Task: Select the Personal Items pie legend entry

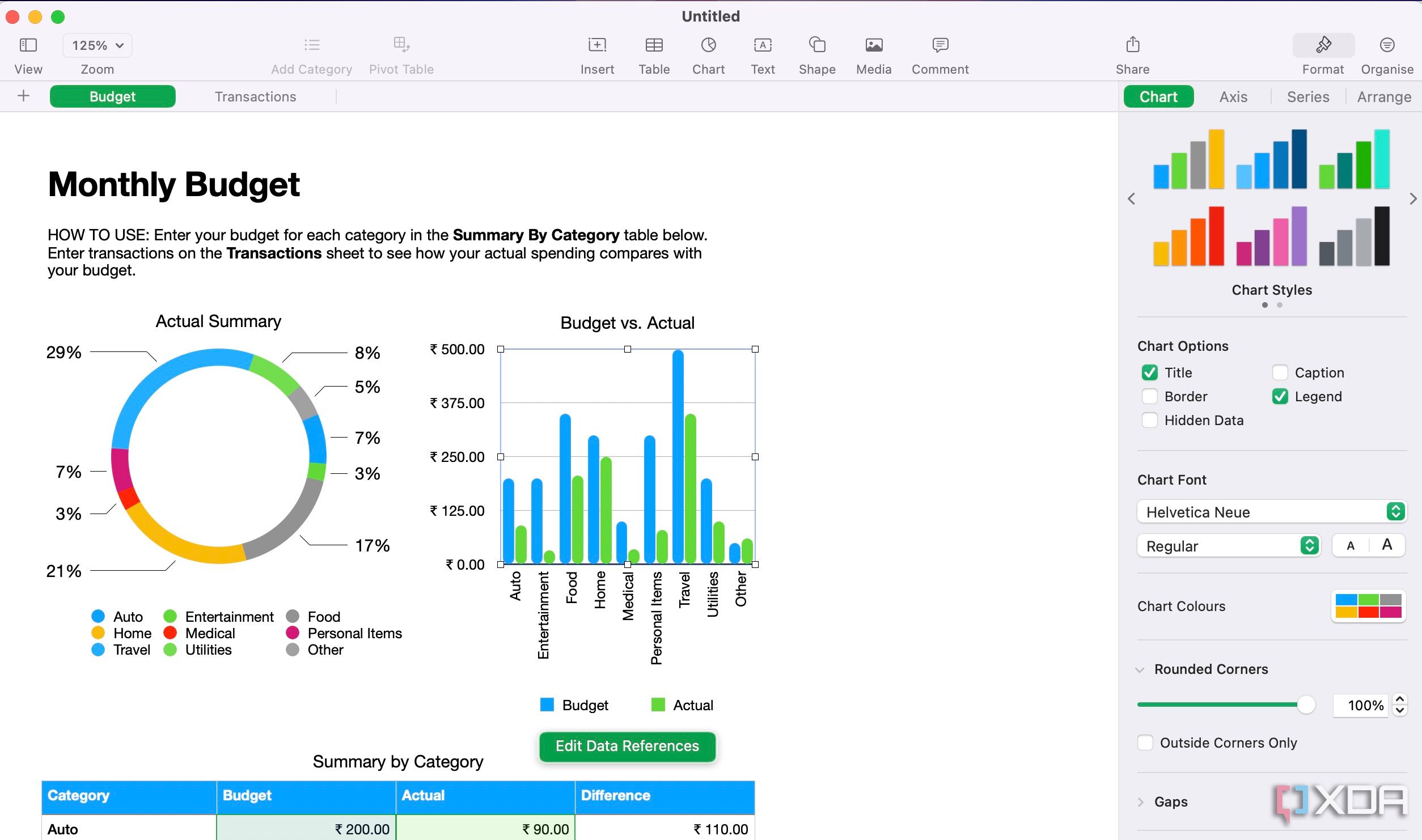Action: point(344,633)
